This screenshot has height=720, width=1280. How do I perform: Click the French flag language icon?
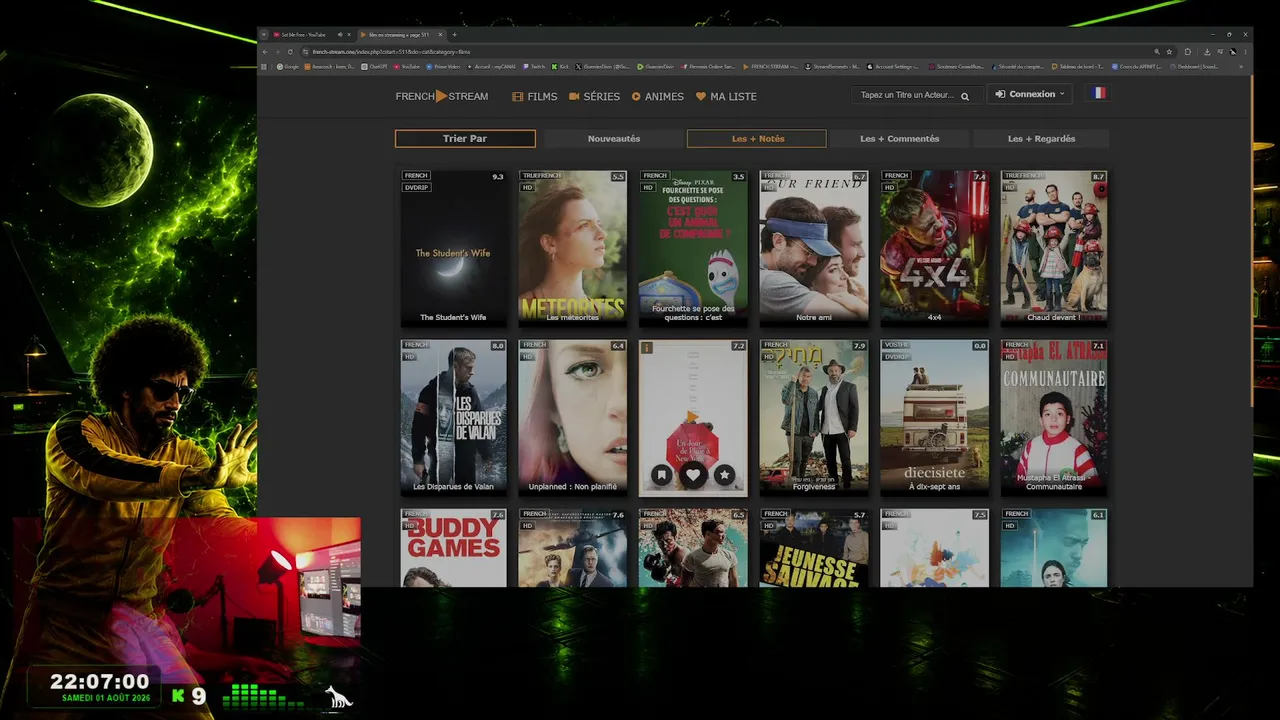point(1098,93)
